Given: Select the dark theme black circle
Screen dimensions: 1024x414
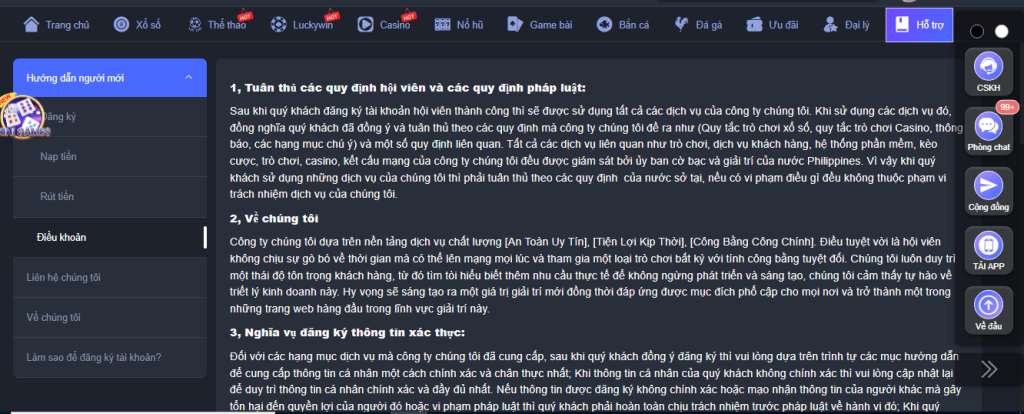Looking at the screenshot, I should click(977, 31).
